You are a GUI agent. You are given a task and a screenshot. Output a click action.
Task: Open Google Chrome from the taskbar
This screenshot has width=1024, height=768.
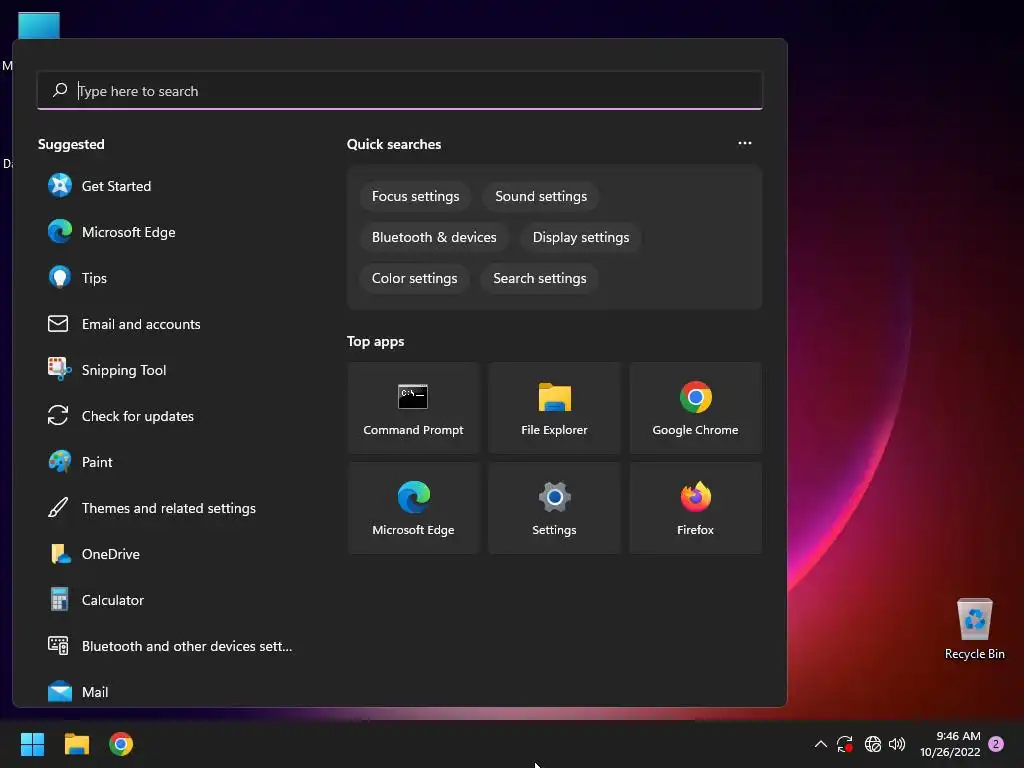pos(121,744)
